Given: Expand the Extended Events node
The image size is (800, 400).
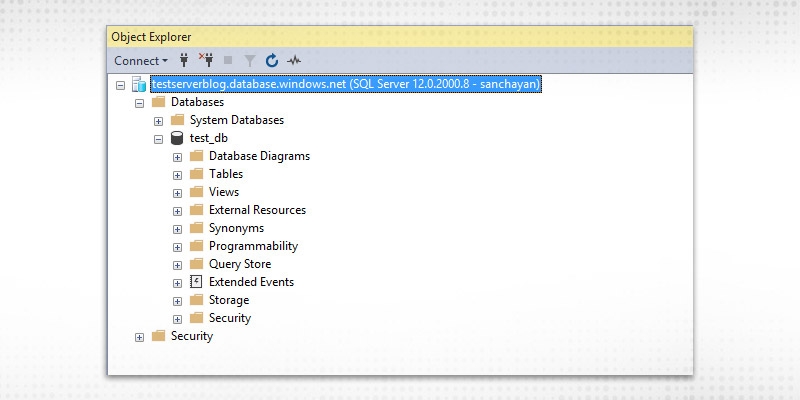Looking at the screenshot, I should [x=177, y=283].
